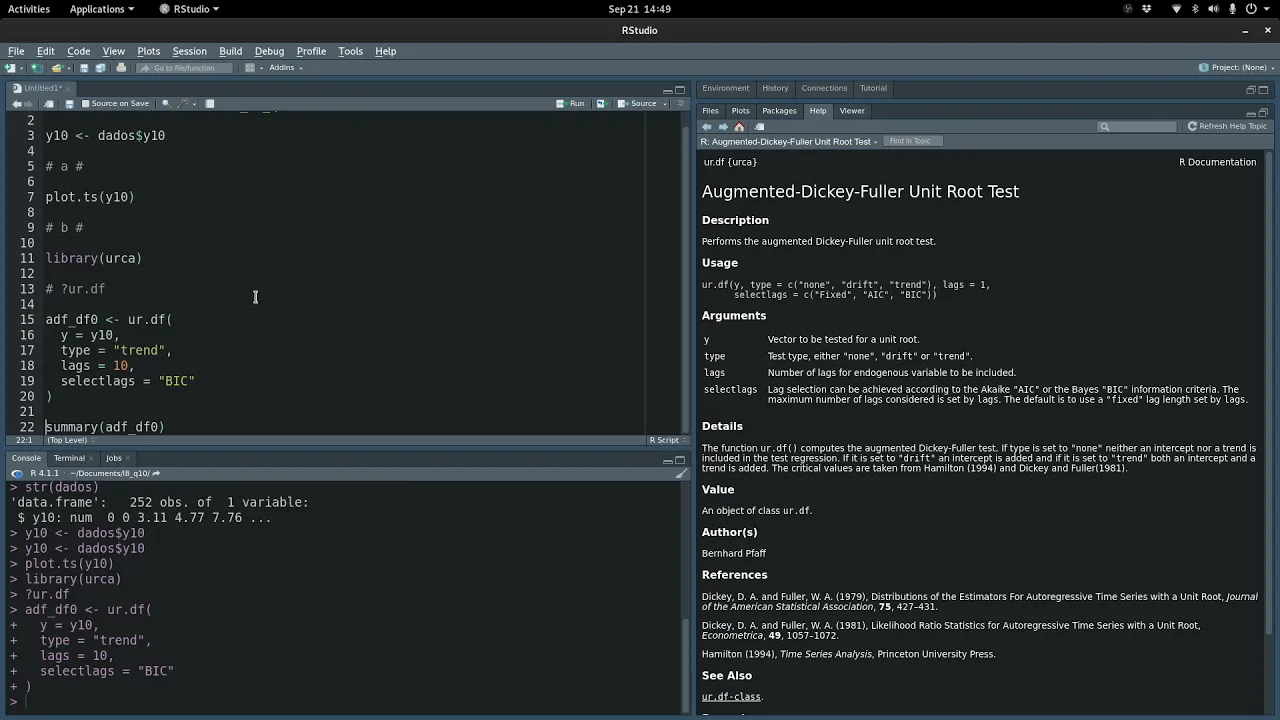Open the Tools menu
Image resolution: width=1280 pixels, height=720 pixels.
350,51
